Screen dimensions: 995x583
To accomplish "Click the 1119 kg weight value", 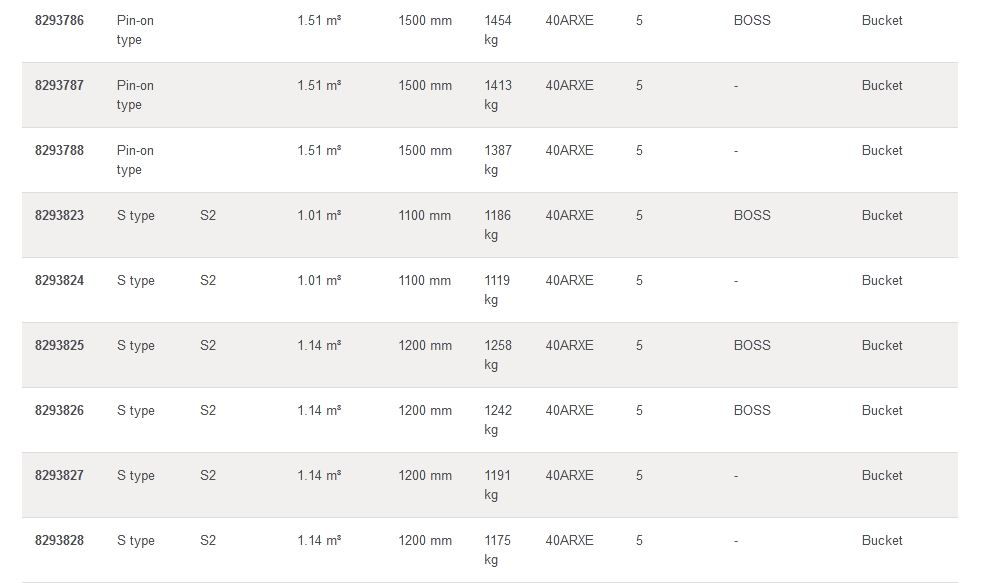I will pos(497,290).
